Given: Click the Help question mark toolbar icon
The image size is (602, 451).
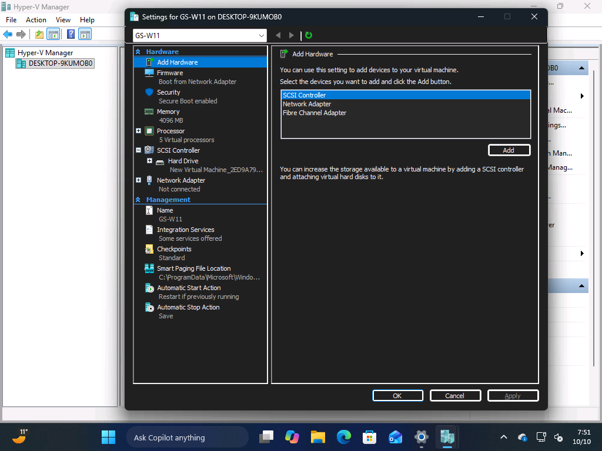Looking at the screenshot, I should coord(71,34).
